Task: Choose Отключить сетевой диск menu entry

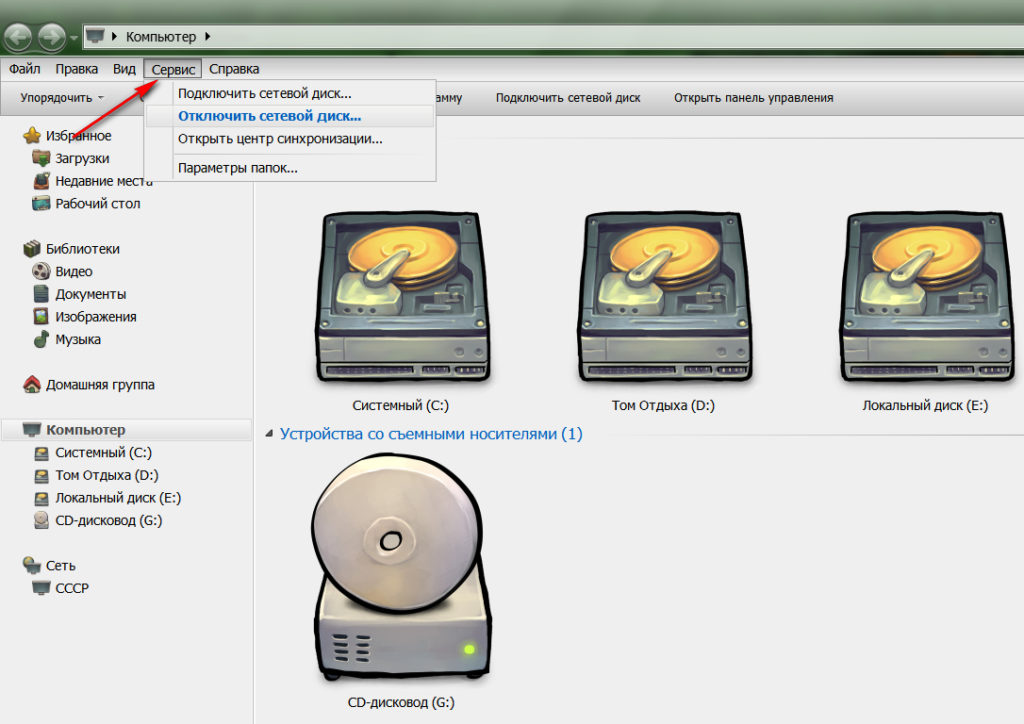Action: 269,116
